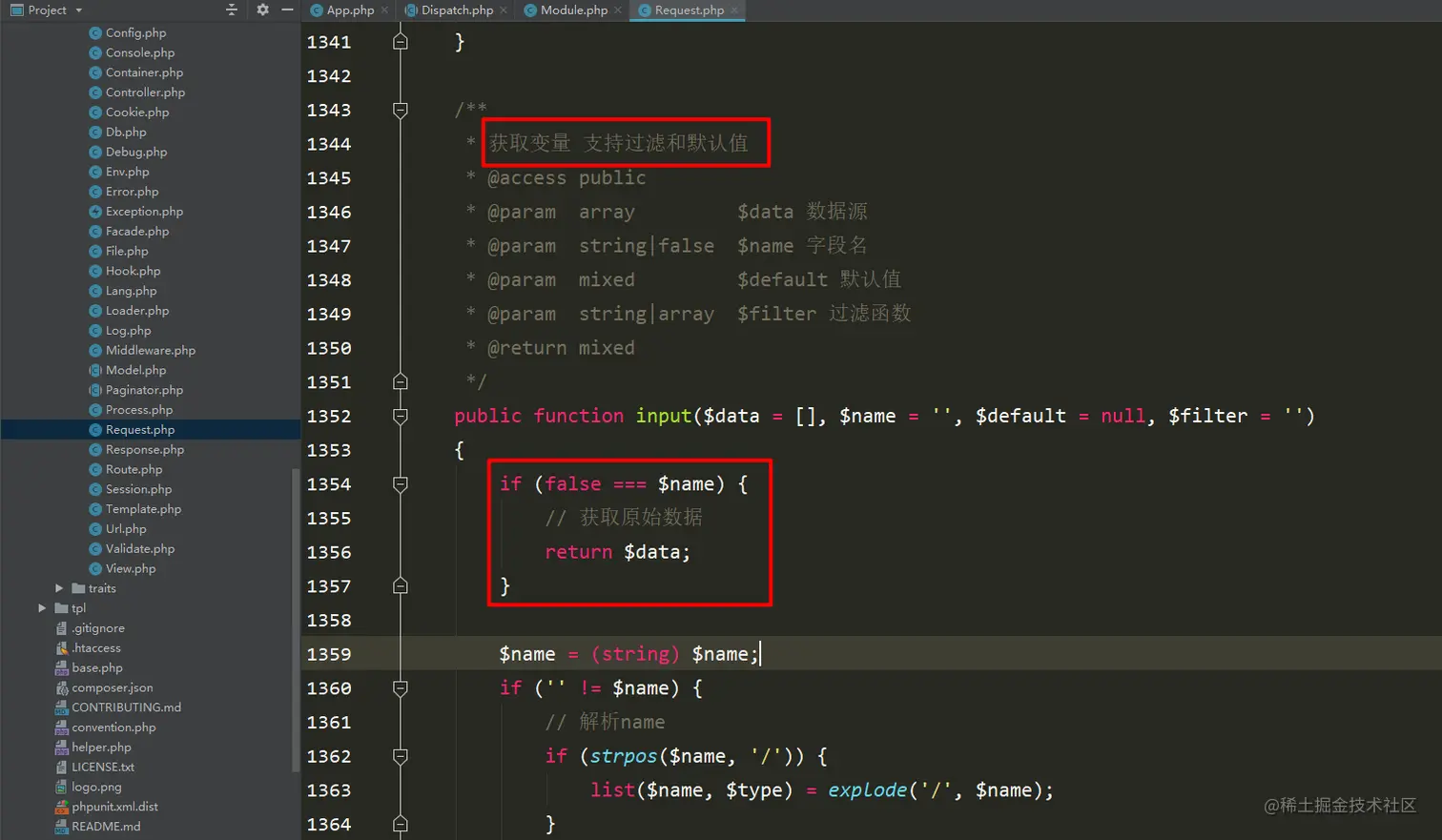Select Log.php file
Screen dimensions: 1442x840
(x=128, y=331)
